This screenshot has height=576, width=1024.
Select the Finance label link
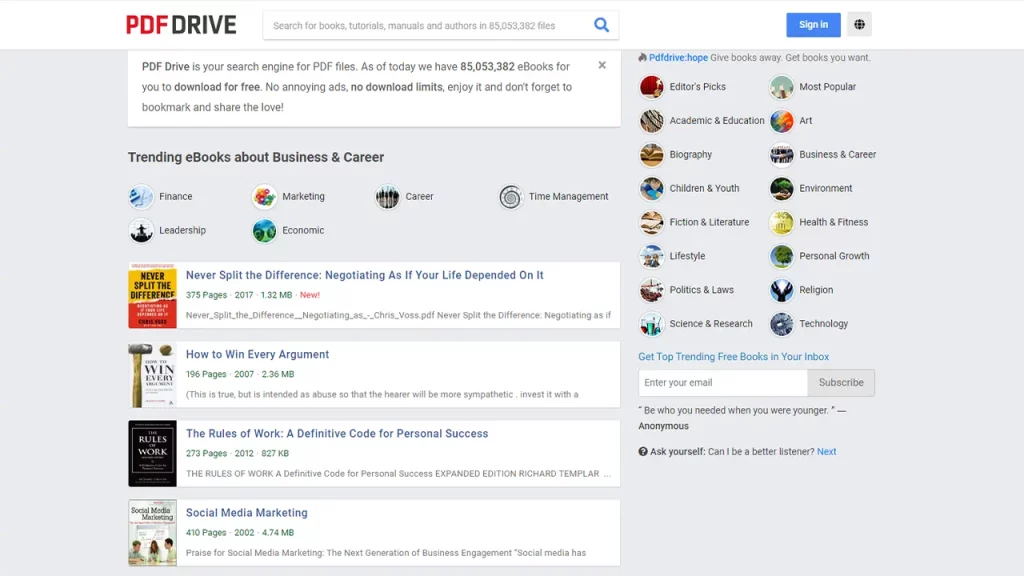[x=176, y=197]
